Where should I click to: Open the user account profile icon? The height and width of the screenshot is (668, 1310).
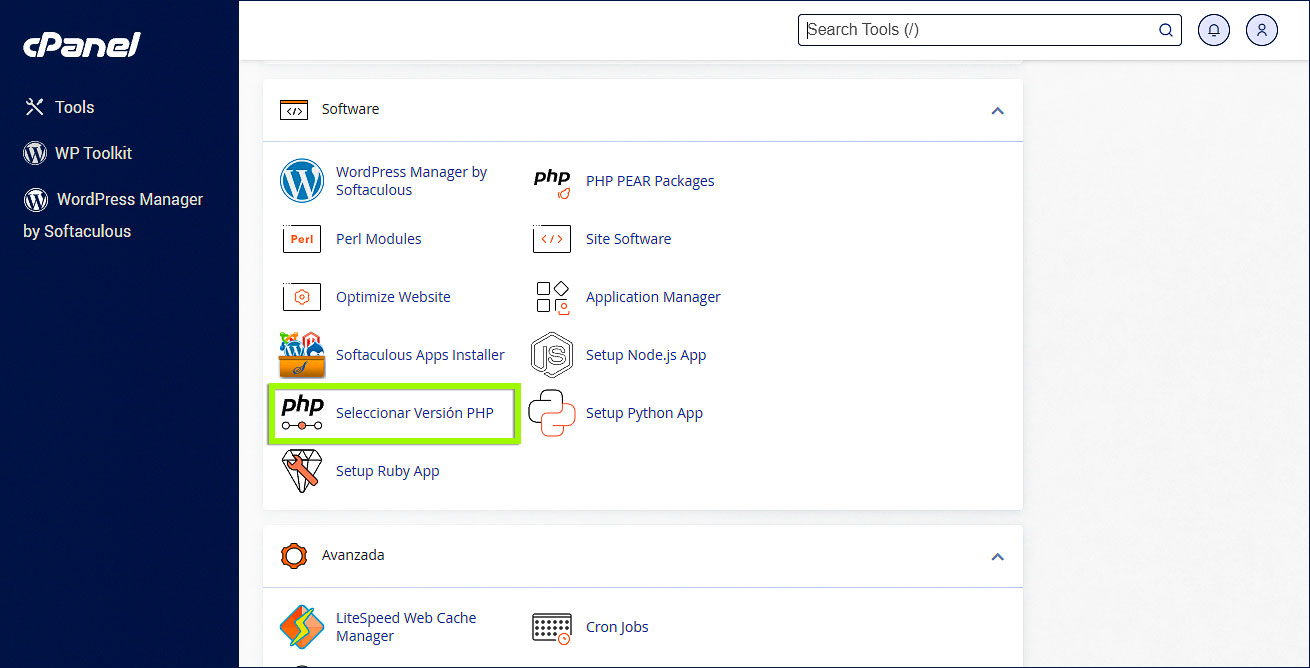(1262, 30)
